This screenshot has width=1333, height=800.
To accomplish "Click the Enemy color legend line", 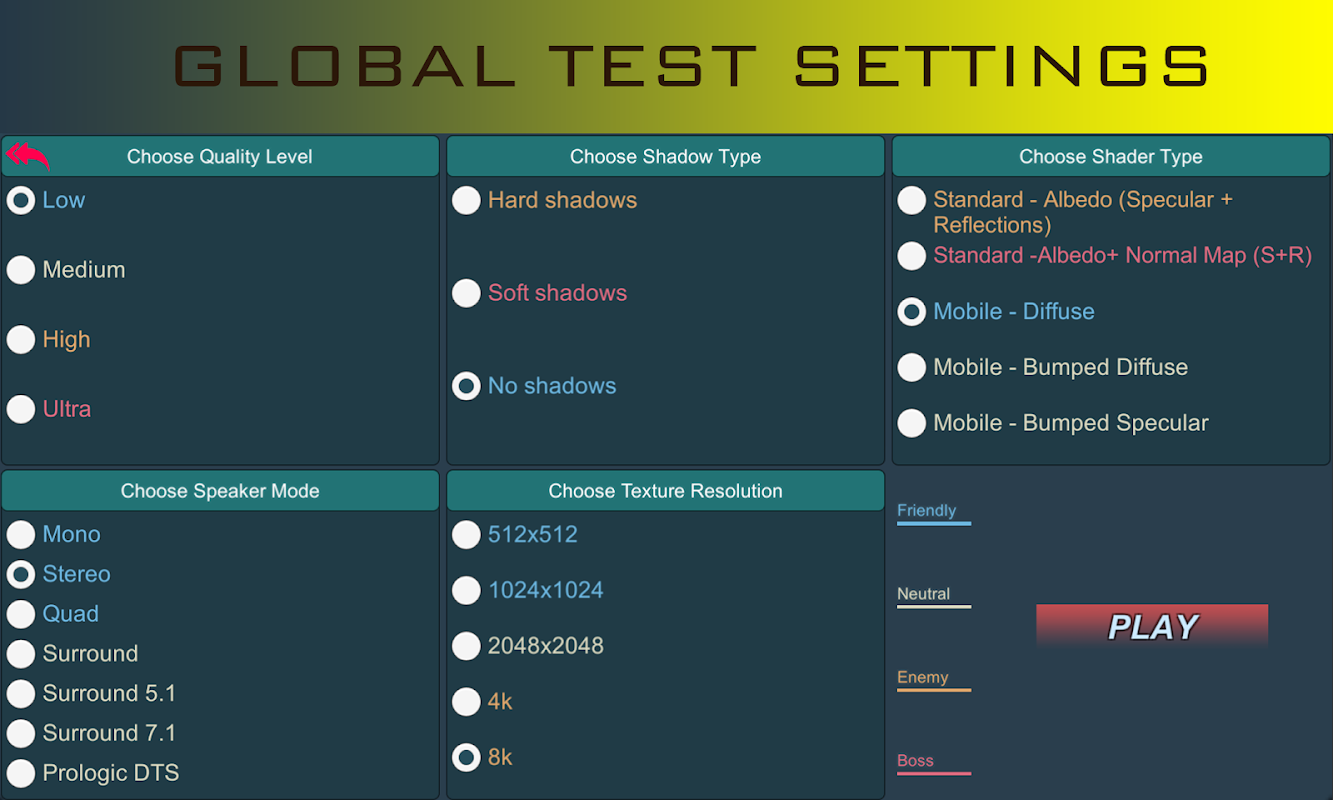I will point(934,690).
